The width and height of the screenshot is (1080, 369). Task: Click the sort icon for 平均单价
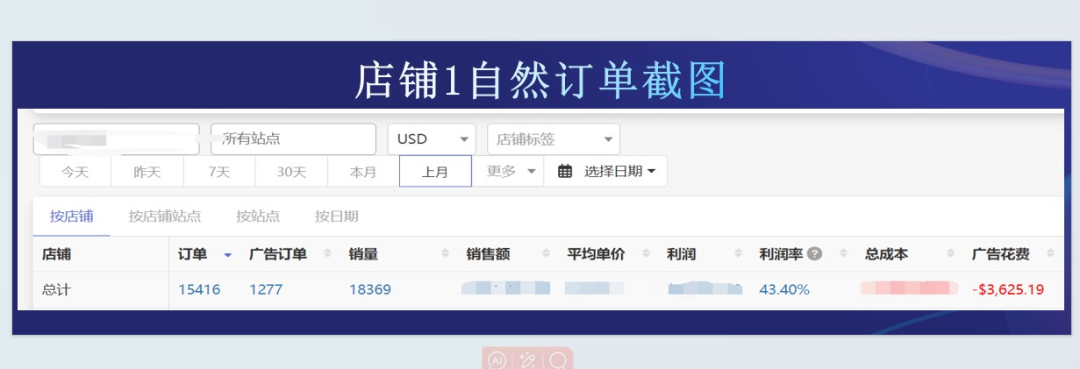pyautogui.click(x=645, y=254)
